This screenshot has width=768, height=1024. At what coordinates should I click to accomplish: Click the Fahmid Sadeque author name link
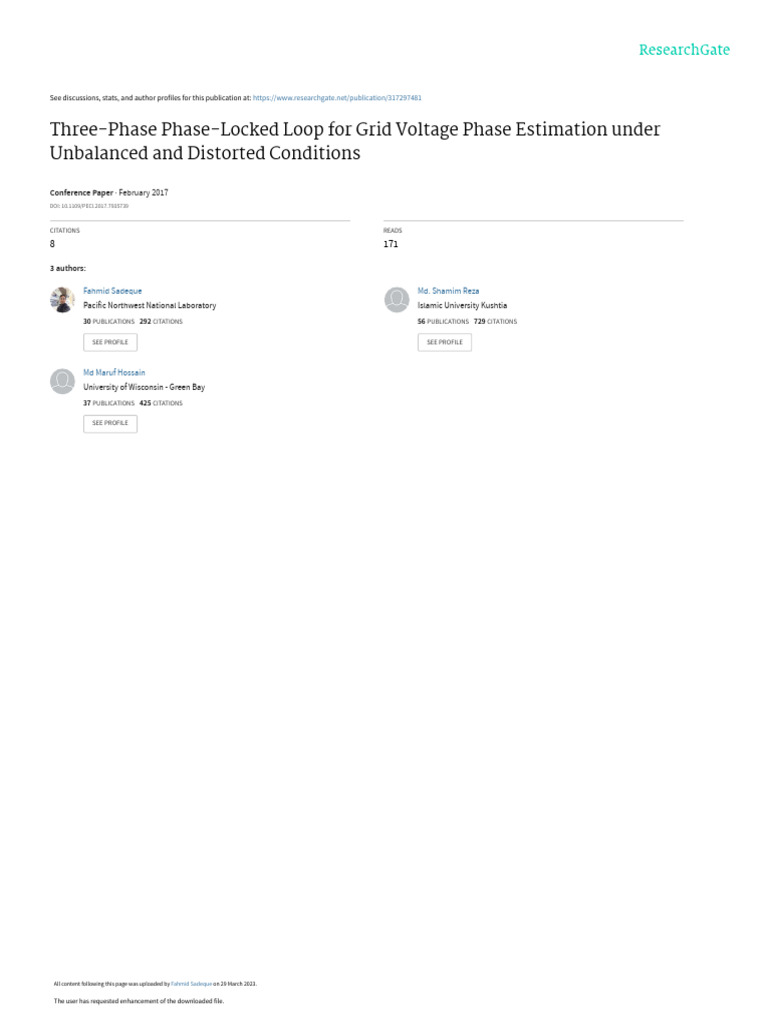point(112,291)
